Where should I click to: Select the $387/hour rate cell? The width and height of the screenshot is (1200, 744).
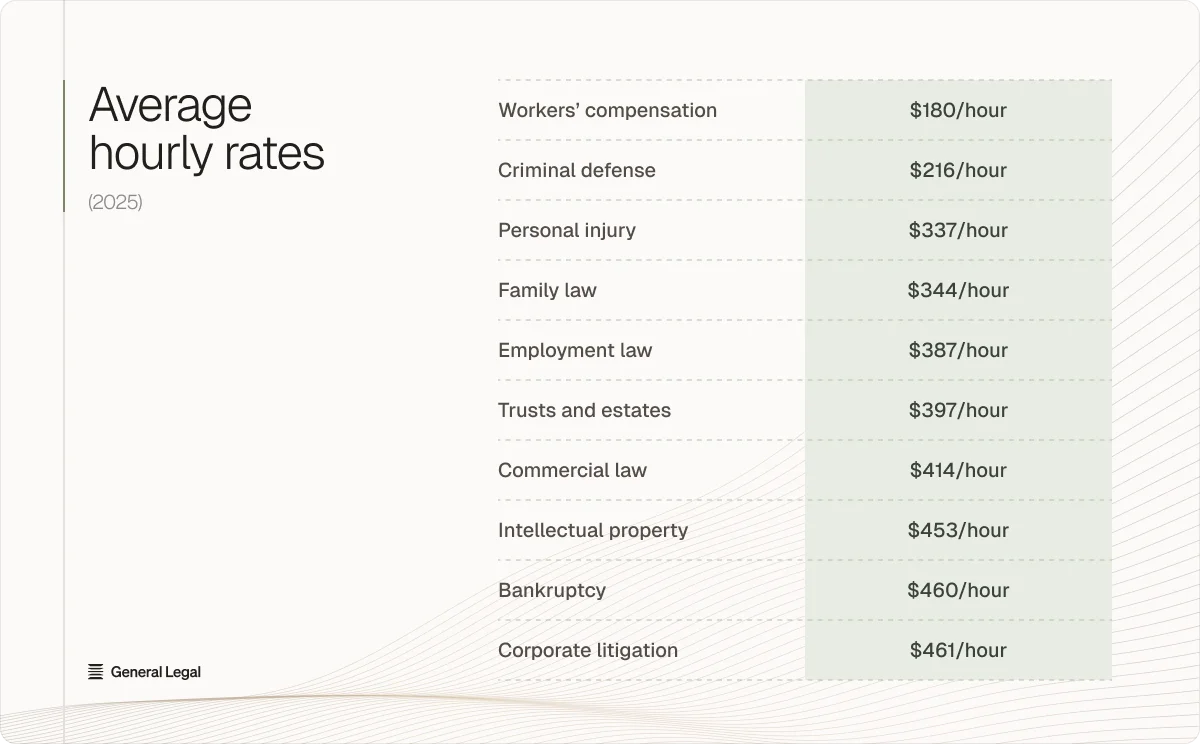(958, 350)
